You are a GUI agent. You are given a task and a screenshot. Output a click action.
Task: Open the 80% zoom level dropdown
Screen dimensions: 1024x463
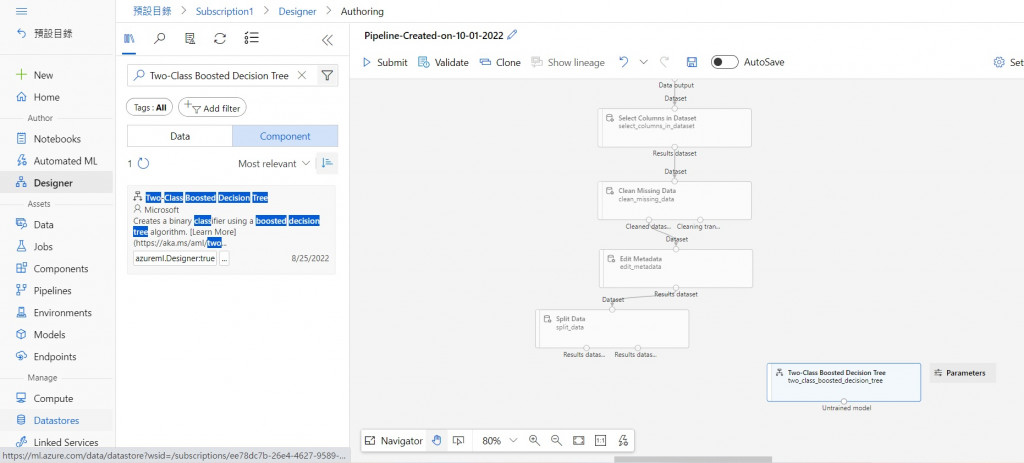coord(500,441)
